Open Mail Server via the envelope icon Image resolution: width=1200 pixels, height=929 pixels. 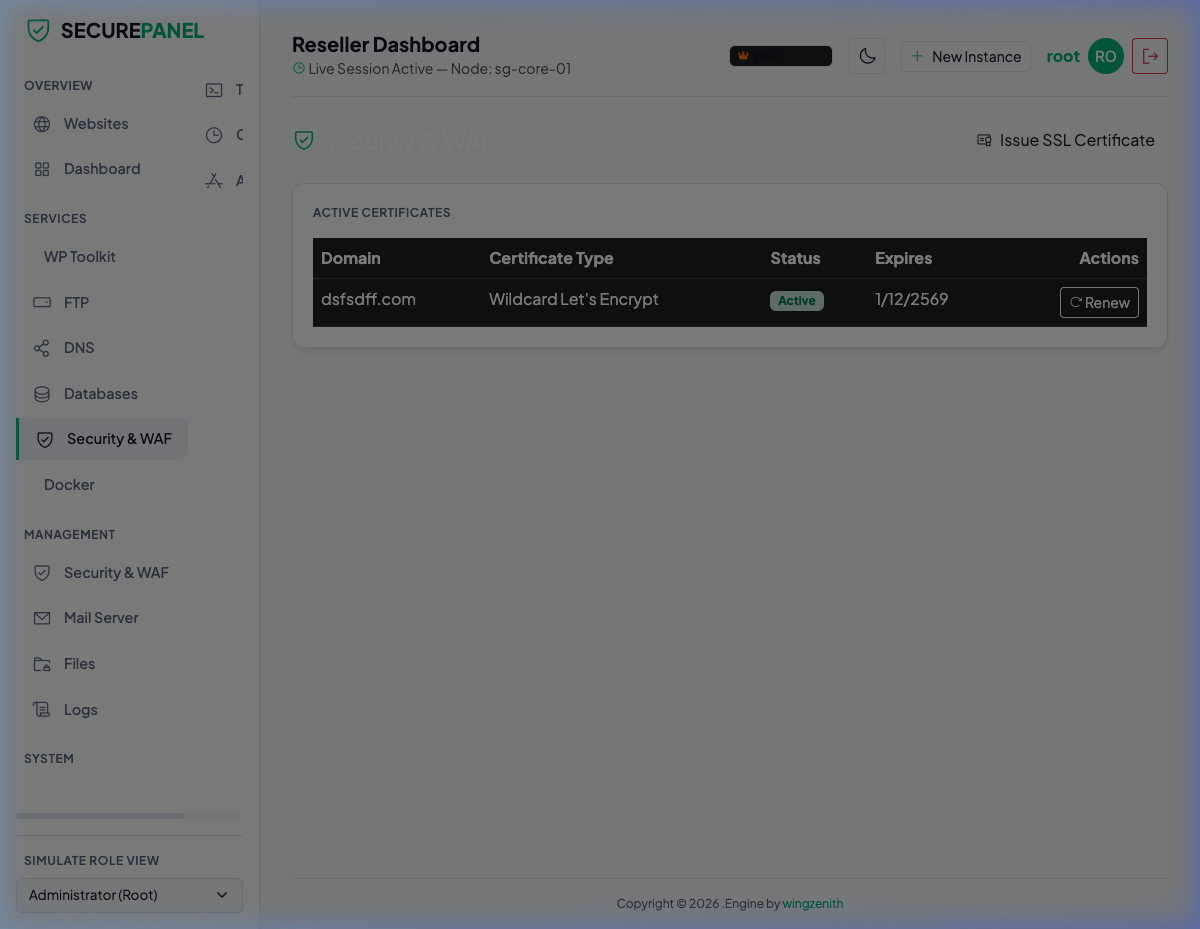42,618
